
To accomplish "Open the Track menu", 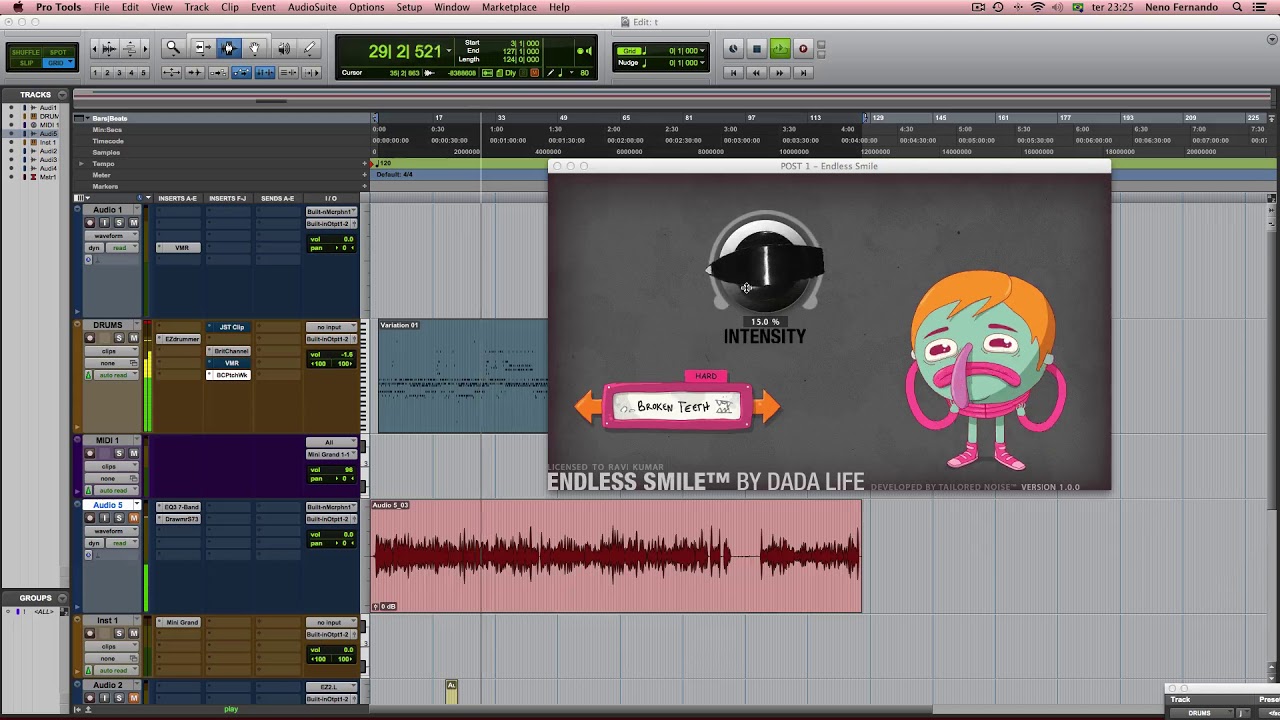I will pyautogui.click(x=197, y=7).
